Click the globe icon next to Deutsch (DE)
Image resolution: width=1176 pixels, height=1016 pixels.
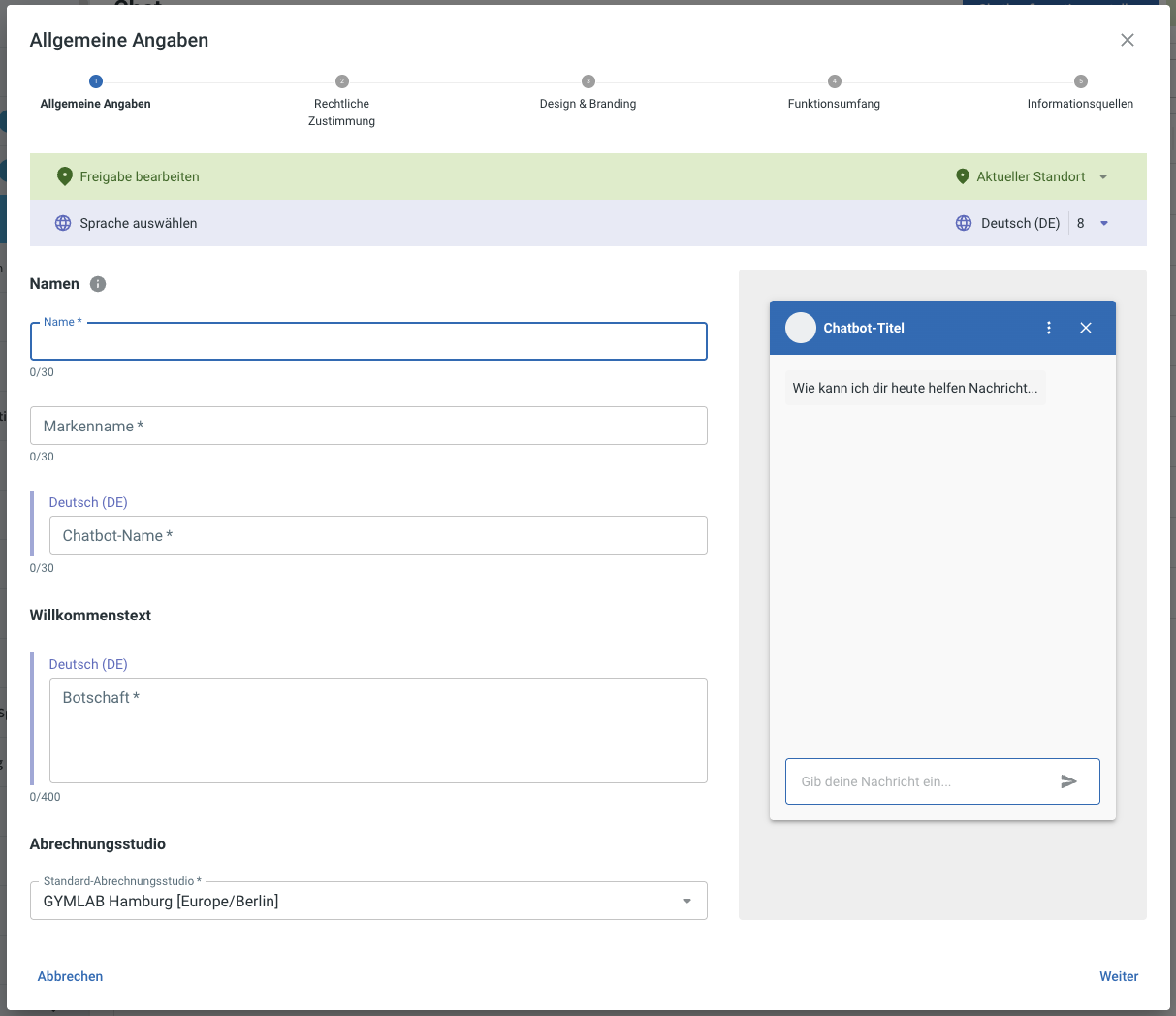[x=964, y=223]
